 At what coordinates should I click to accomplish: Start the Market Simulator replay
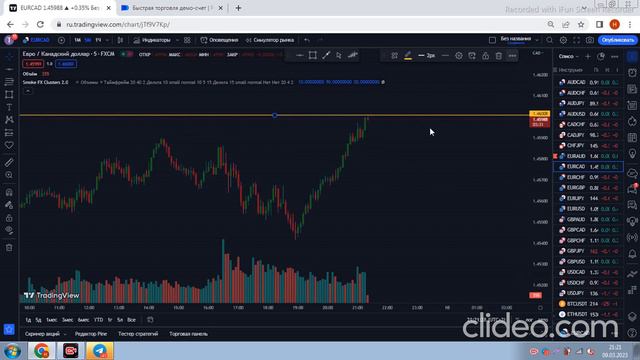[x=269, y=40]
